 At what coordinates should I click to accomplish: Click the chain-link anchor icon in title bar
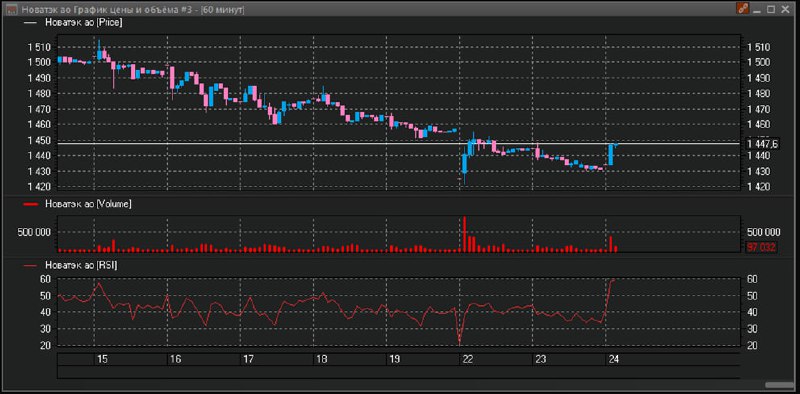click(742, 9)
